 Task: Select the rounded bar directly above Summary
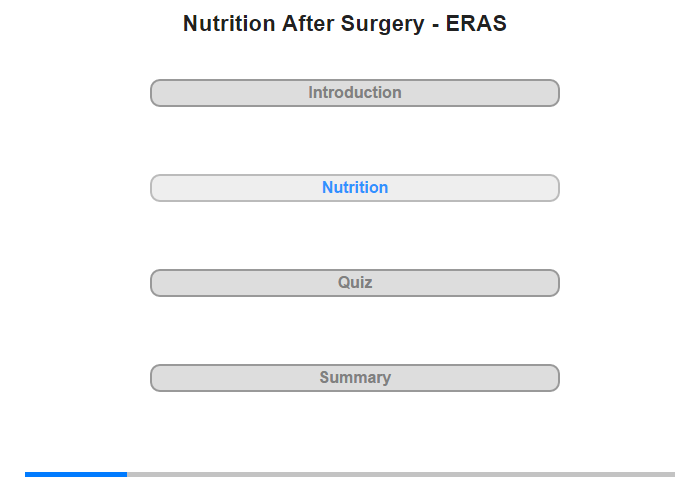coord(355,283)
